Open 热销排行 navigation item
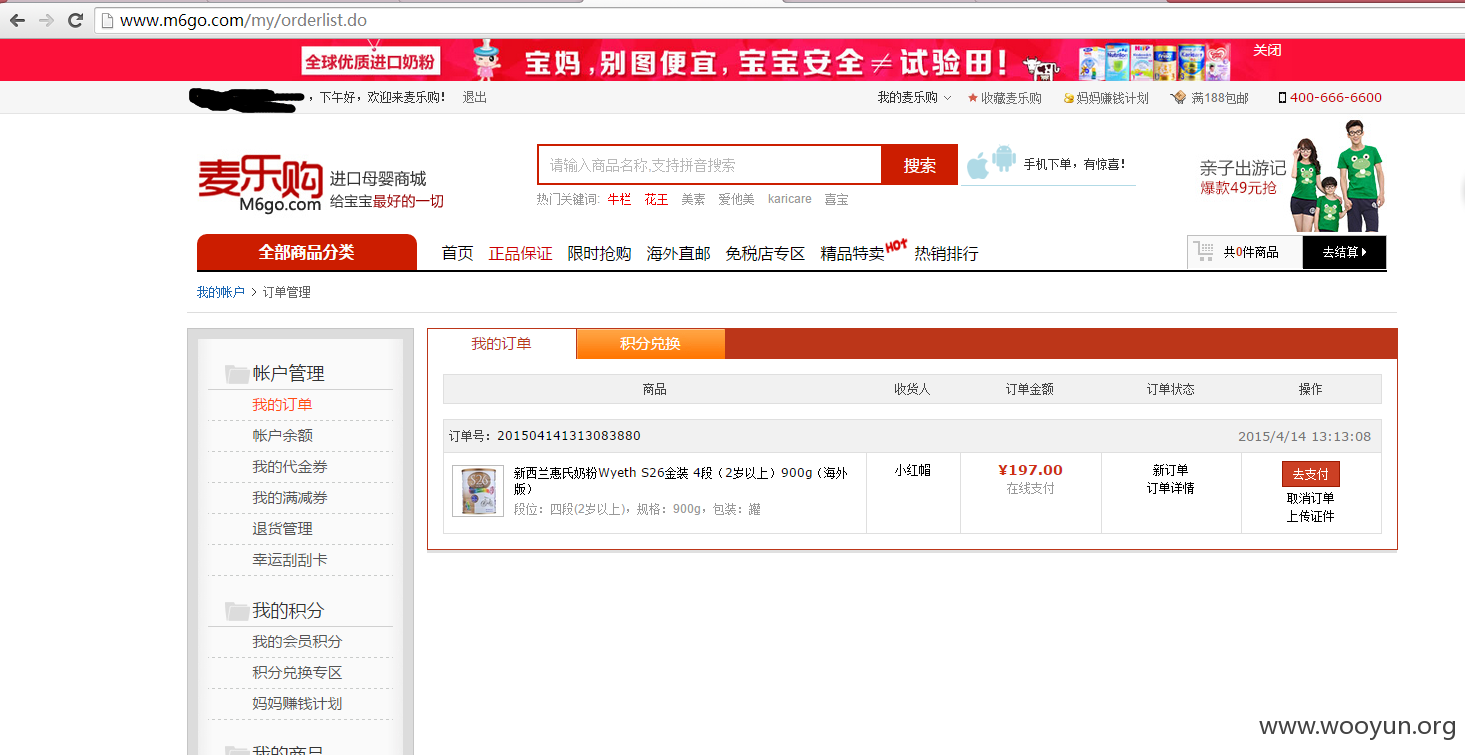1465x755 pixels. (x=946, y=254)
